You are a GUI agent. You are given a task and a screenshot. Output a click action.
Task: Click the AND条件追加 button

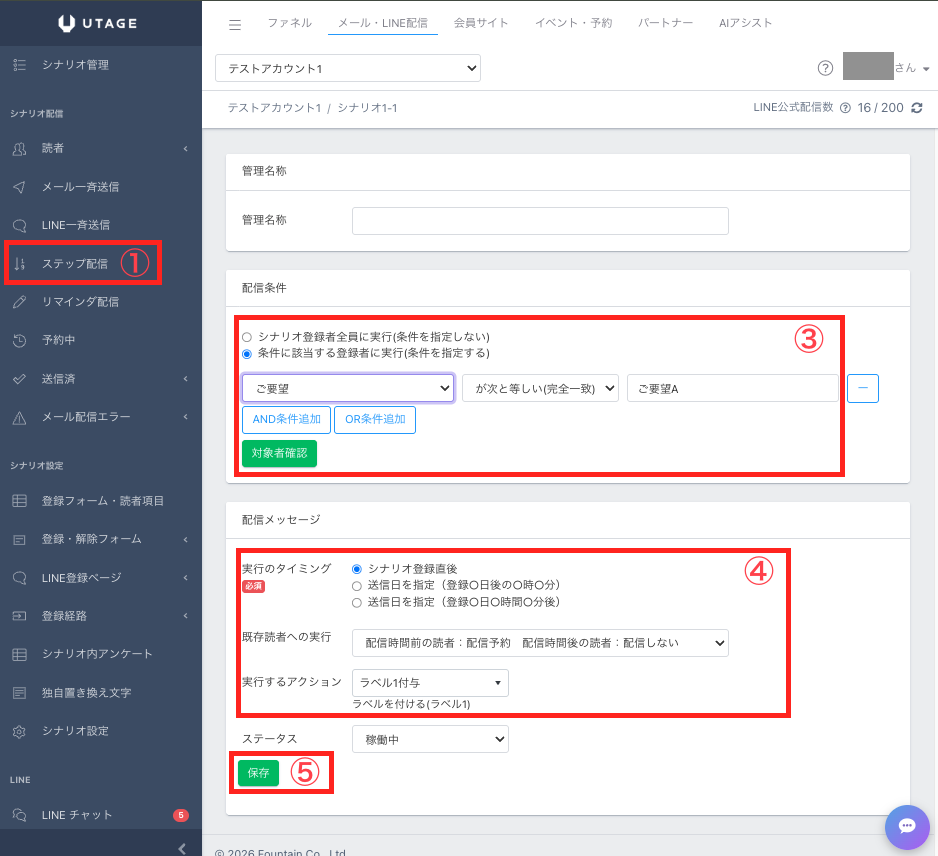[285, 420]
